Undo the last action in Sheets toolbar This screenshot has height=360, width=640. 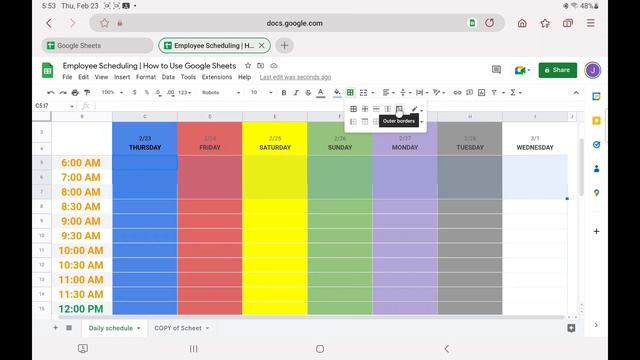(51, 93)
